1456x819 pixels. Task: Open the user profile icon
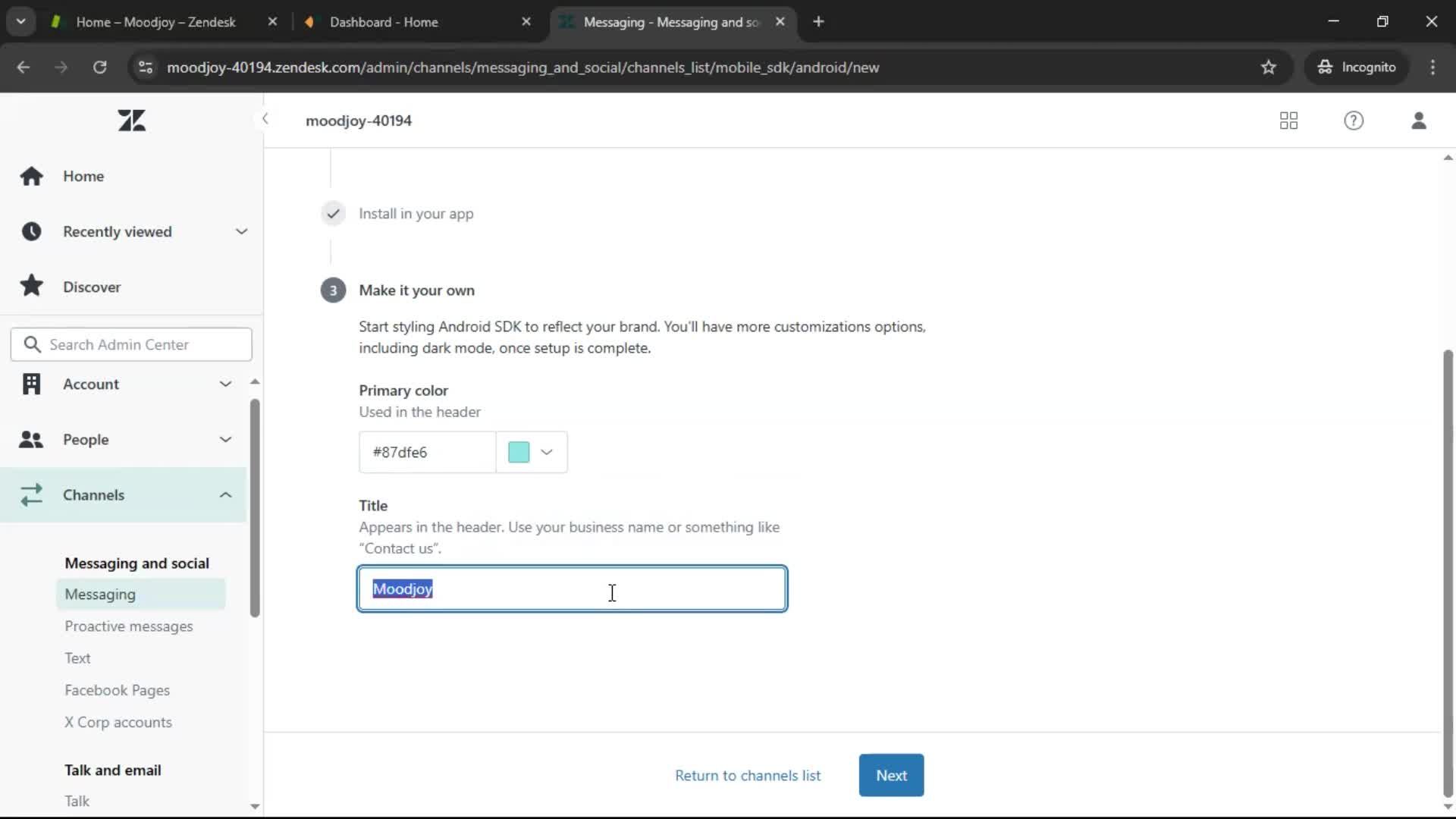coord(1419,121)
